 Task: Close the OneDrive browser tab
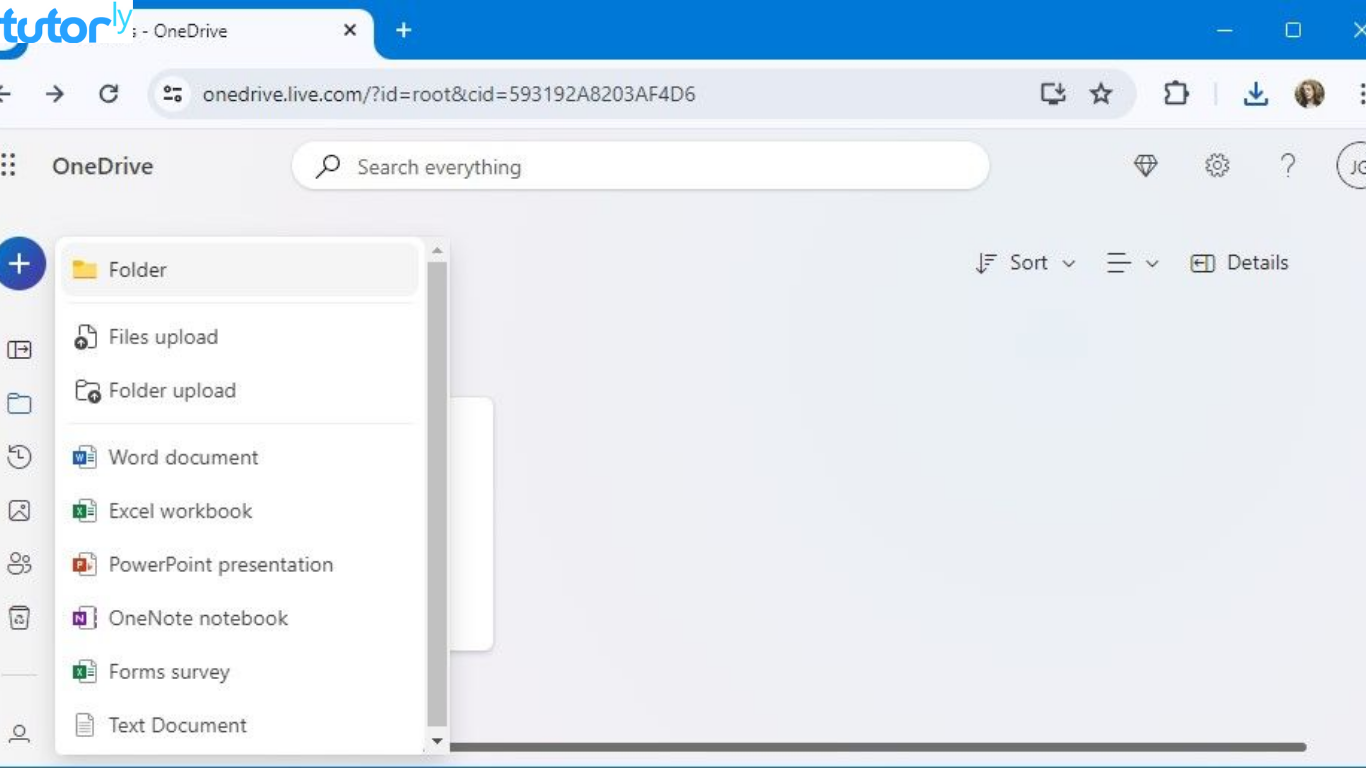tap(350, 31)
